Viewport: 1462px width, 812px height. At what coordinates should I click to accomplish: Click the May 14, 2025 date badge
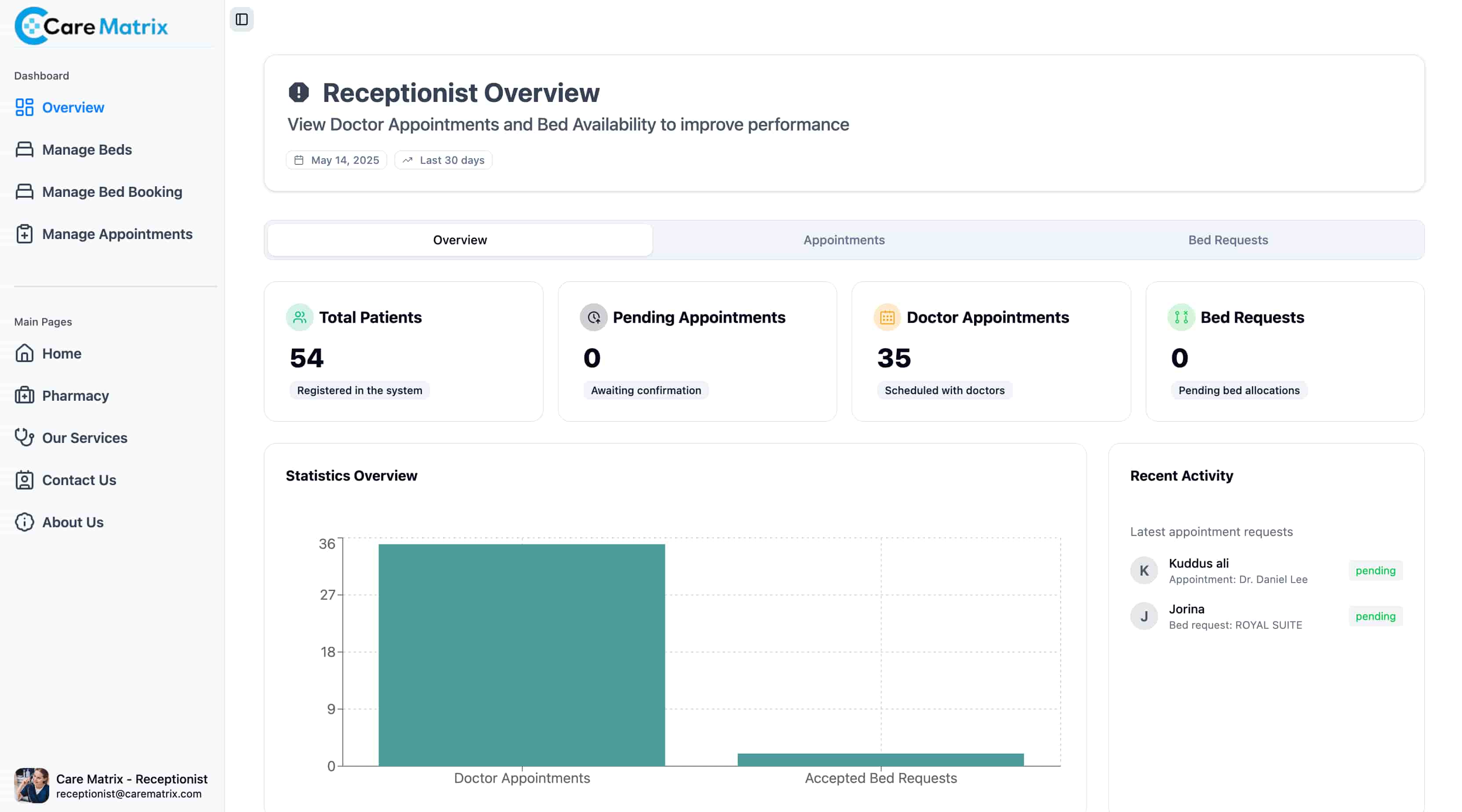tap(337, 160)
